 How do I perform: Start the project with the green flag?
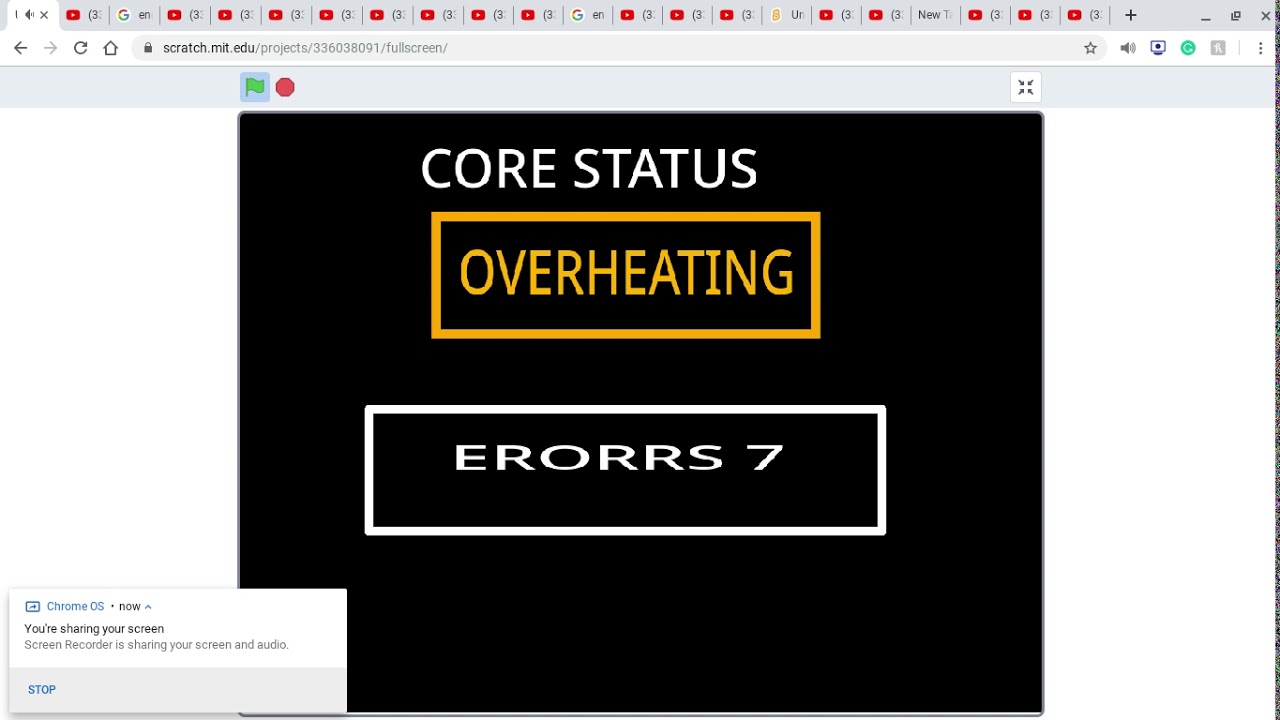pyautogui.click(x=255, y=87)
